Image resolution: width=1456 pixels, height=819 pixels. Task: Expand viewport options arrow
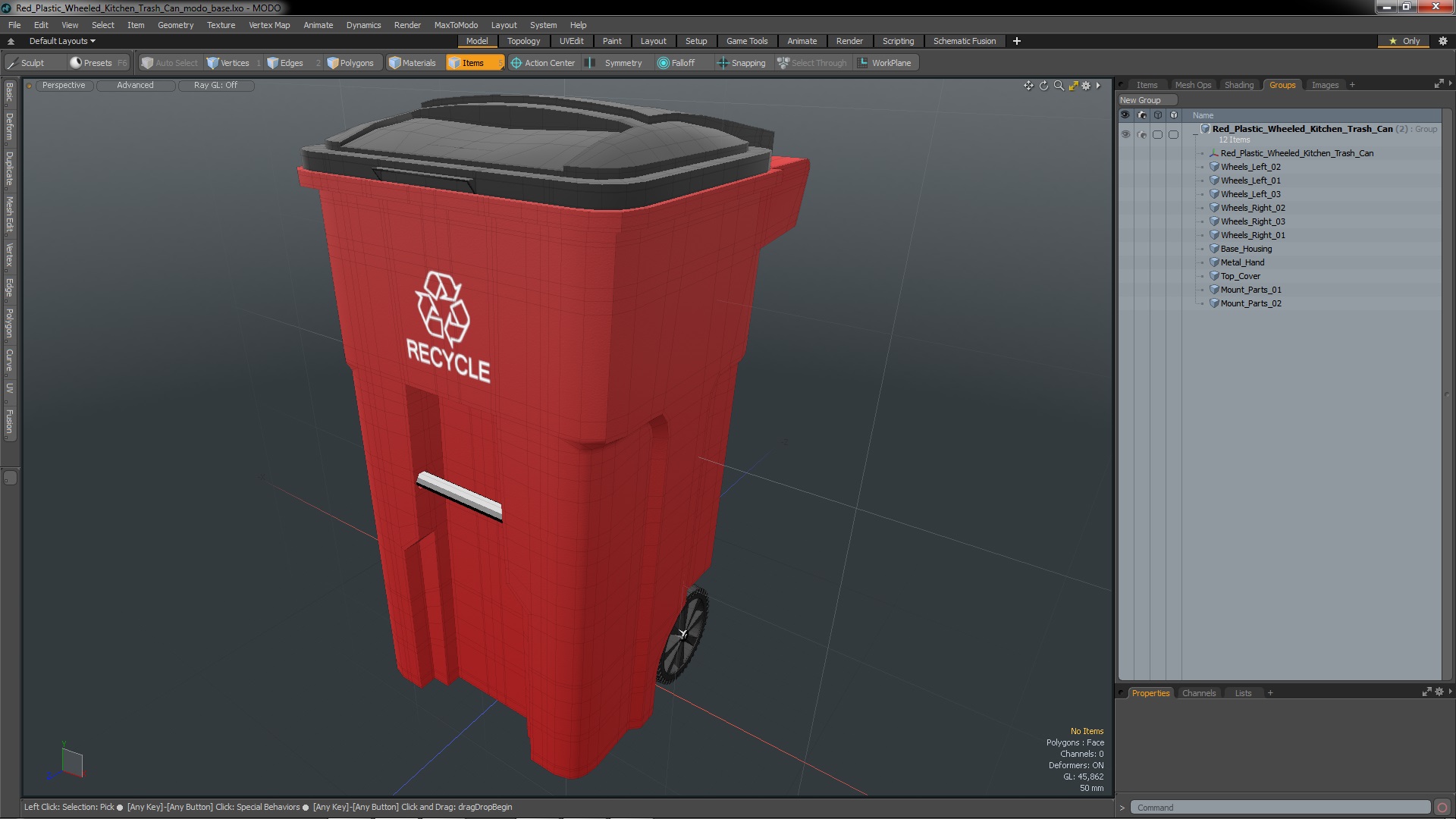tap(1098, 86)
